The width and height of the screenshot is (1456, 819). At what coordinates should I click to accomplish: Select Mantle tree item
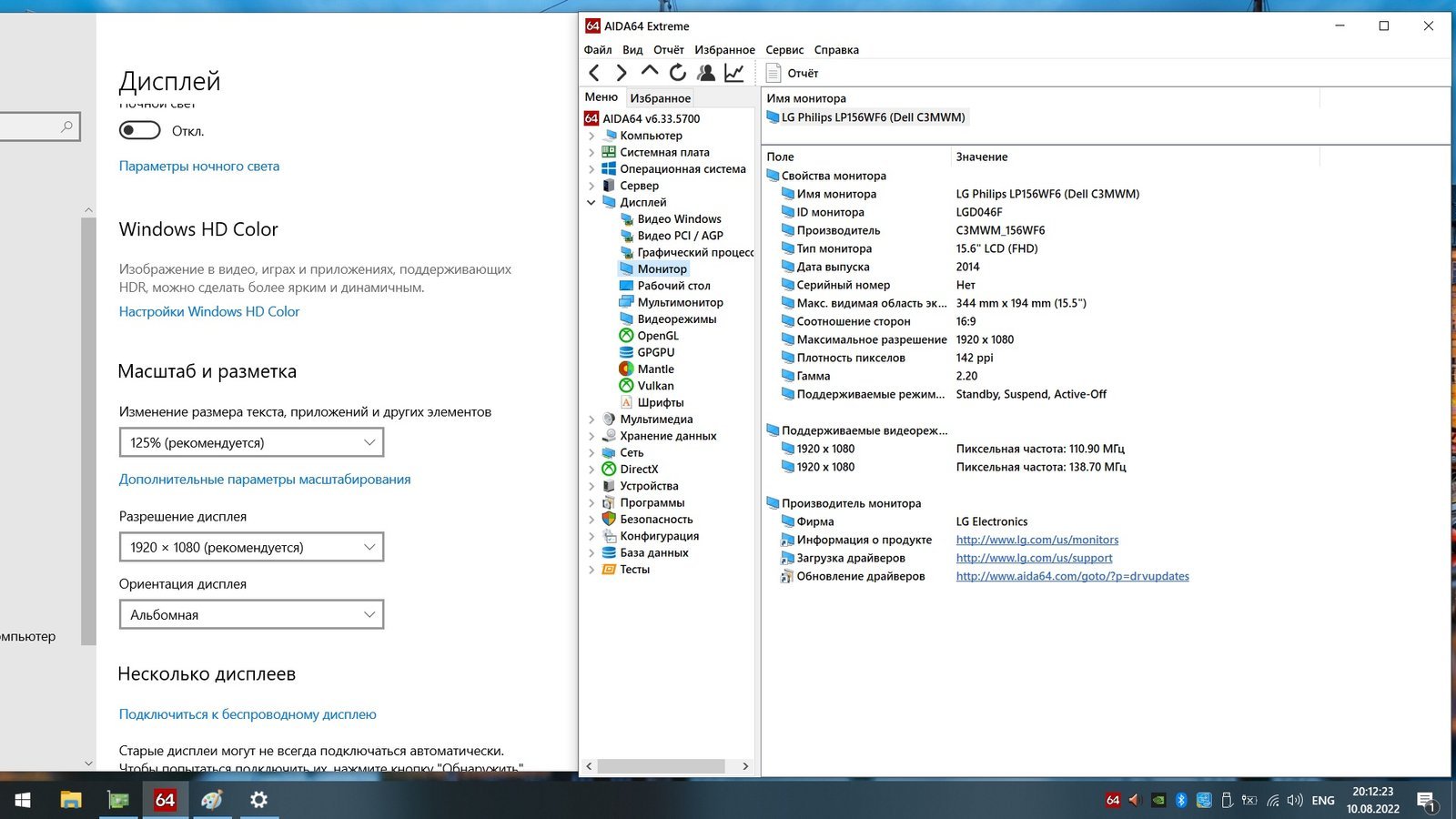655,369
